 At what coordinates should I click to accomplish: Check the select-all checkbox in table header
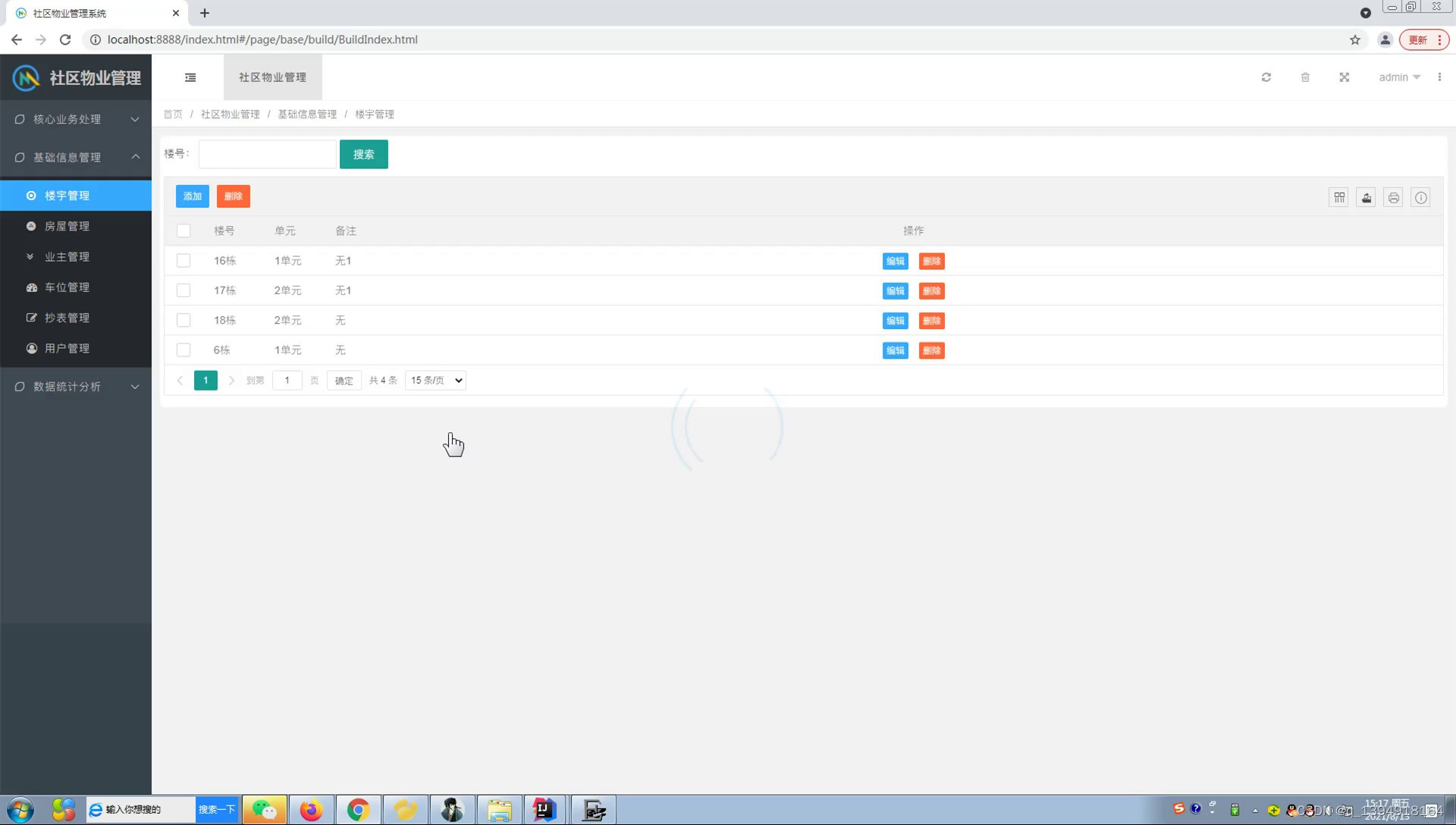point(184,231)
